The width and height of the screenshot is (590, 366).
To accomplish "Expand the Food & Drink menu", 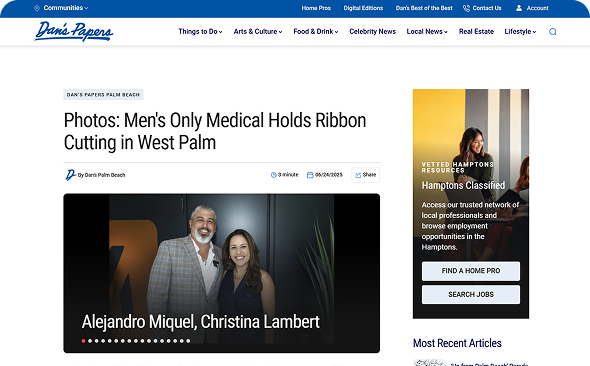I will (x=316, y=32).
